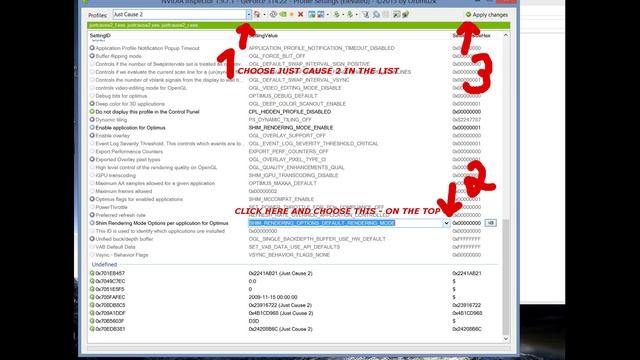640x360 pixels.
Task: Click the vertical scrollbar thumb in settings list
Action: pos(506,277)
